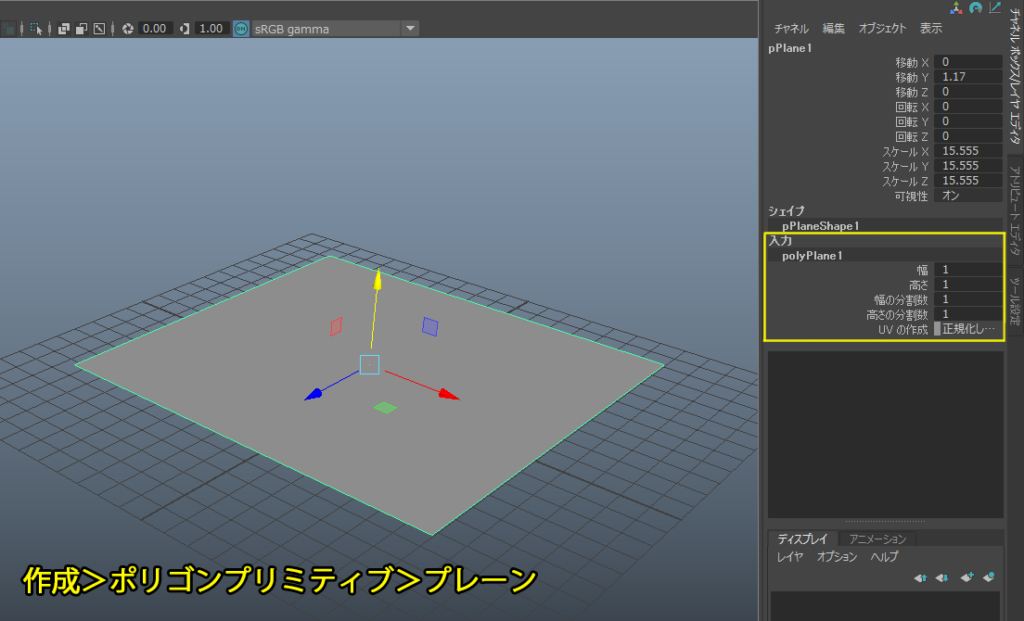Toggle the color management ON button
The image size is (1024, 621).
pyautogui.click(x=241, y=29)
